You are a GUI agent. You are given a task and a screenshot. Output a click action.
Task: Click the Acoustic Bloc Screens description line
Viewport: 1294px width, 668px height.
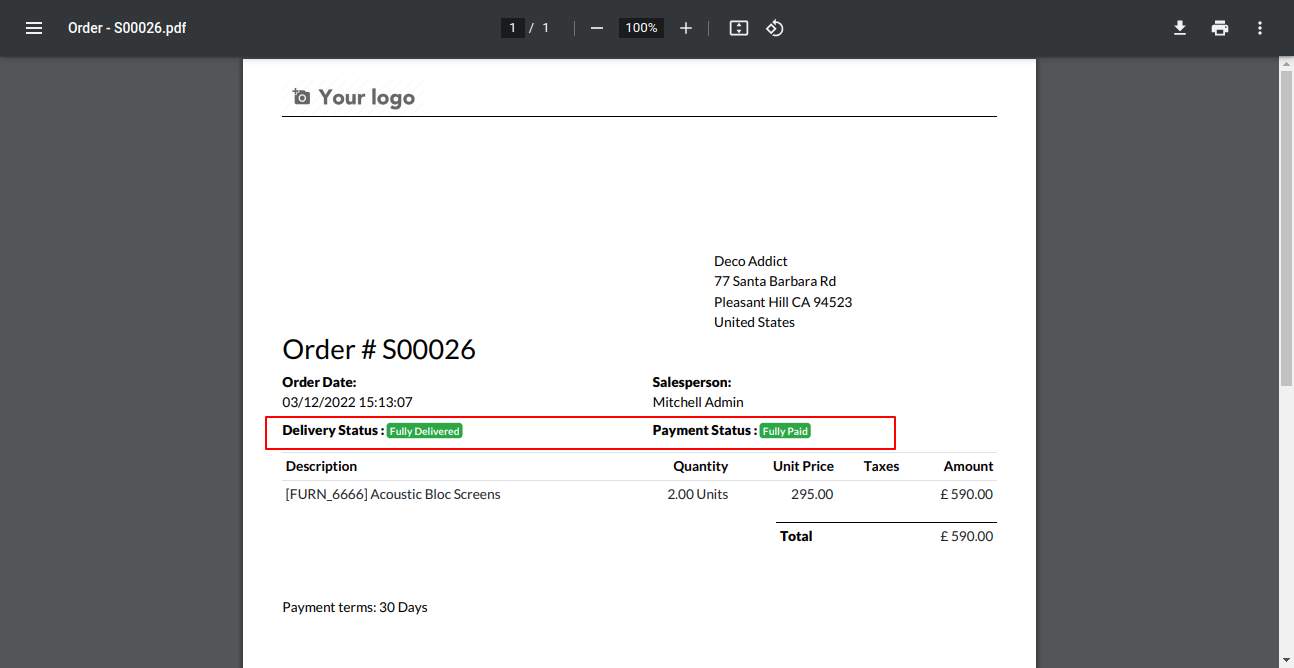click(393, 494)
